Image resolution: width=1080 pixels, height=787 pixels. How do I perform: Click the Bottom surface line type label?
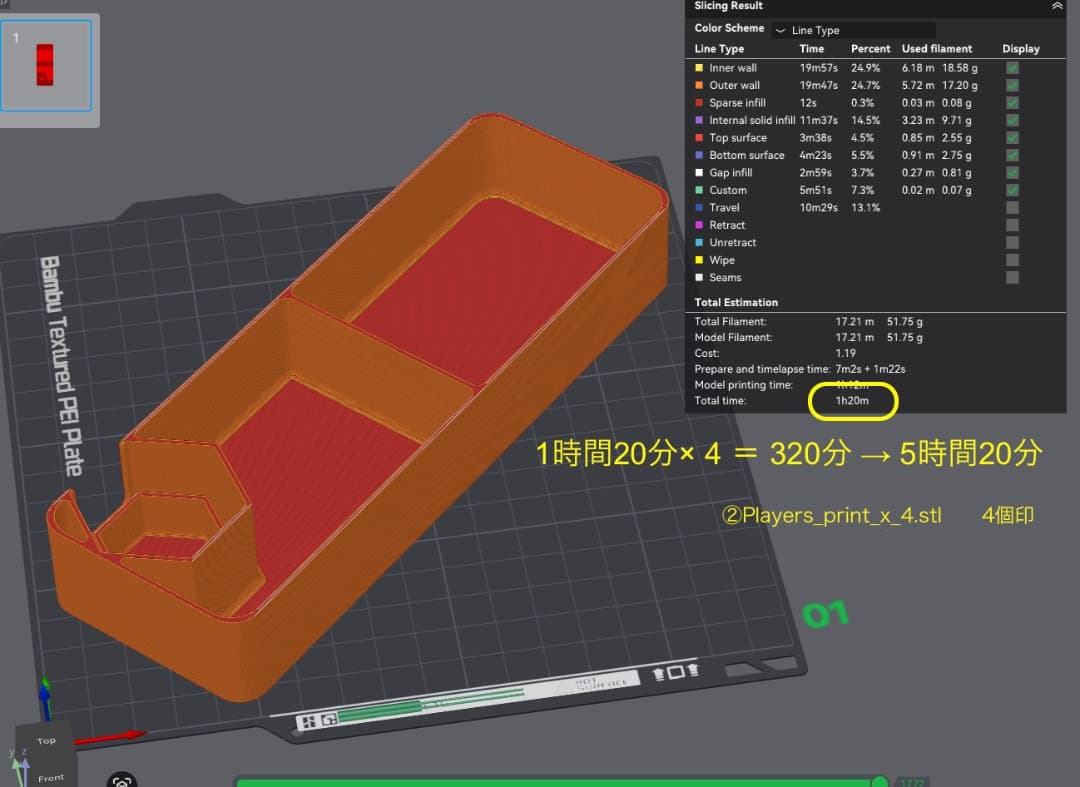(x=746, y=155)
